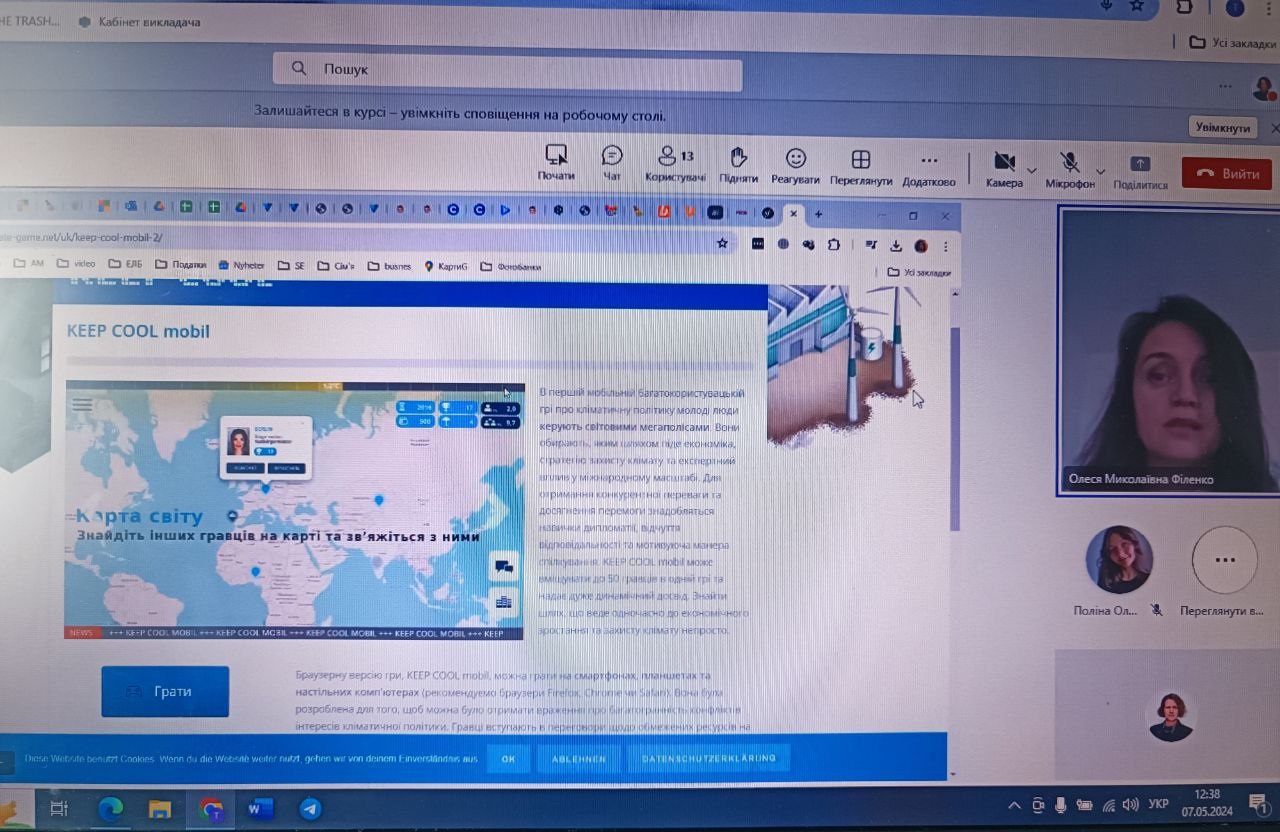Click the Увімкнути notifications button

click(1223, 128)
